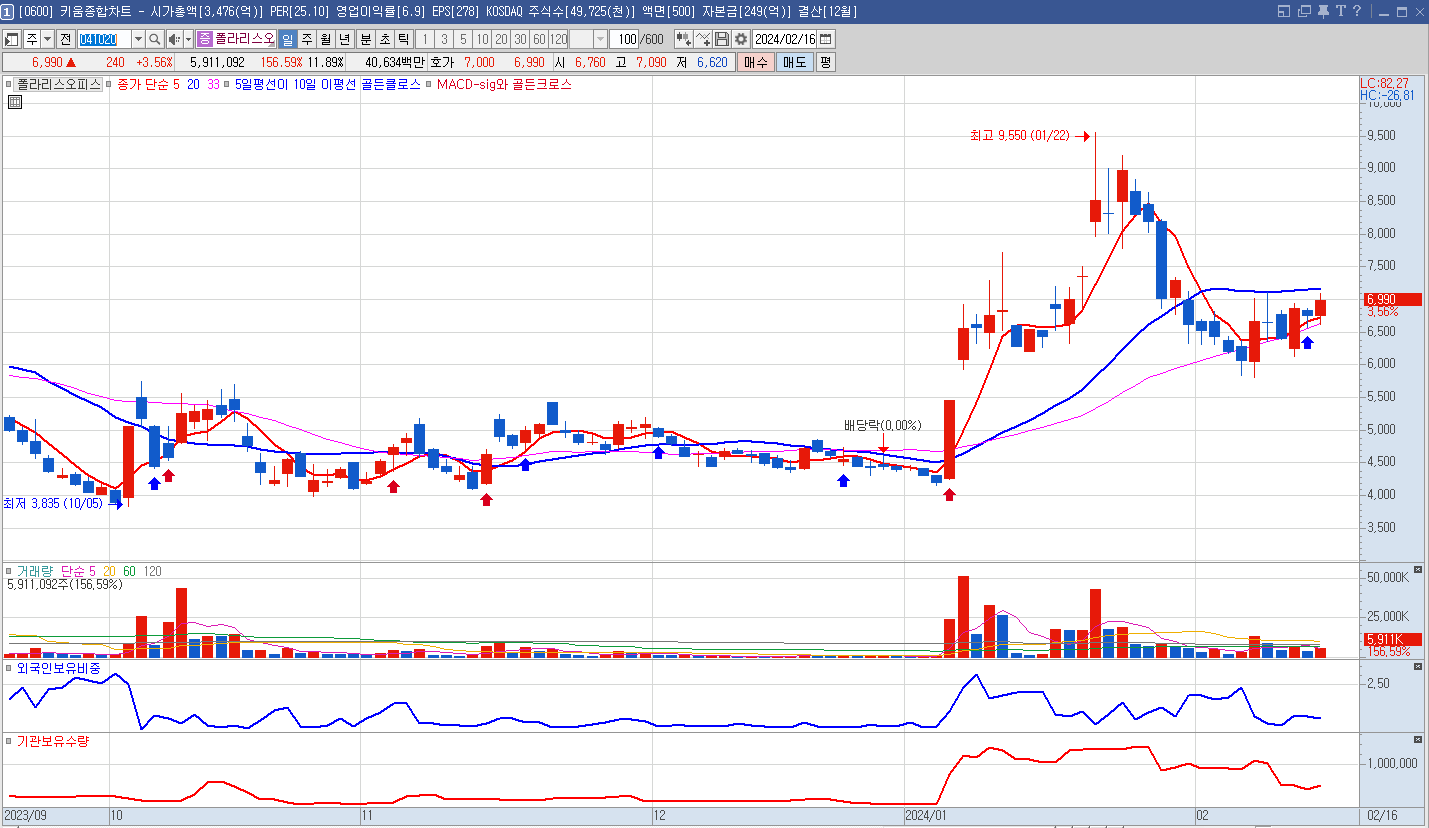
Task: Click the 매도 sell button
Action: point(794,62)
